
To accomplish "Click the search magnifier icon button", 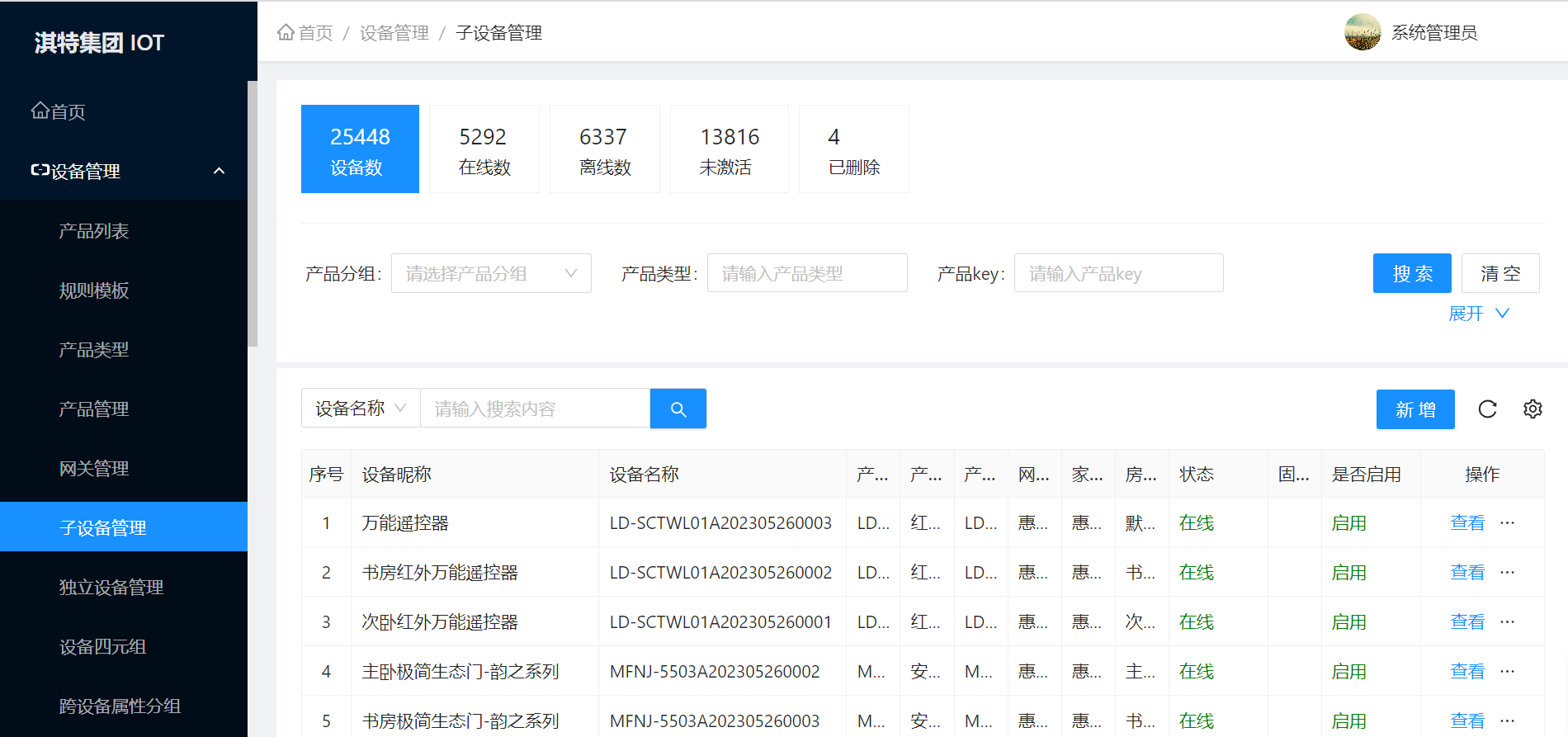I will coord(678,409).
